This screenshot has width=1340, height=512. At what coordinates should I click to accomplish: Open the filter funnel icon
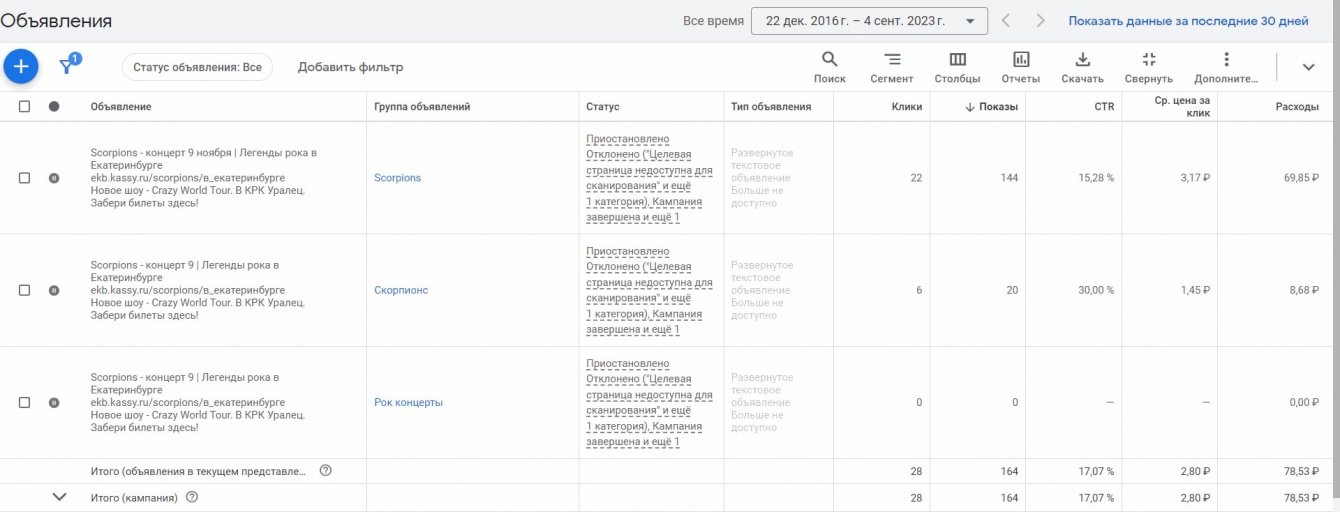click(67, 66)
